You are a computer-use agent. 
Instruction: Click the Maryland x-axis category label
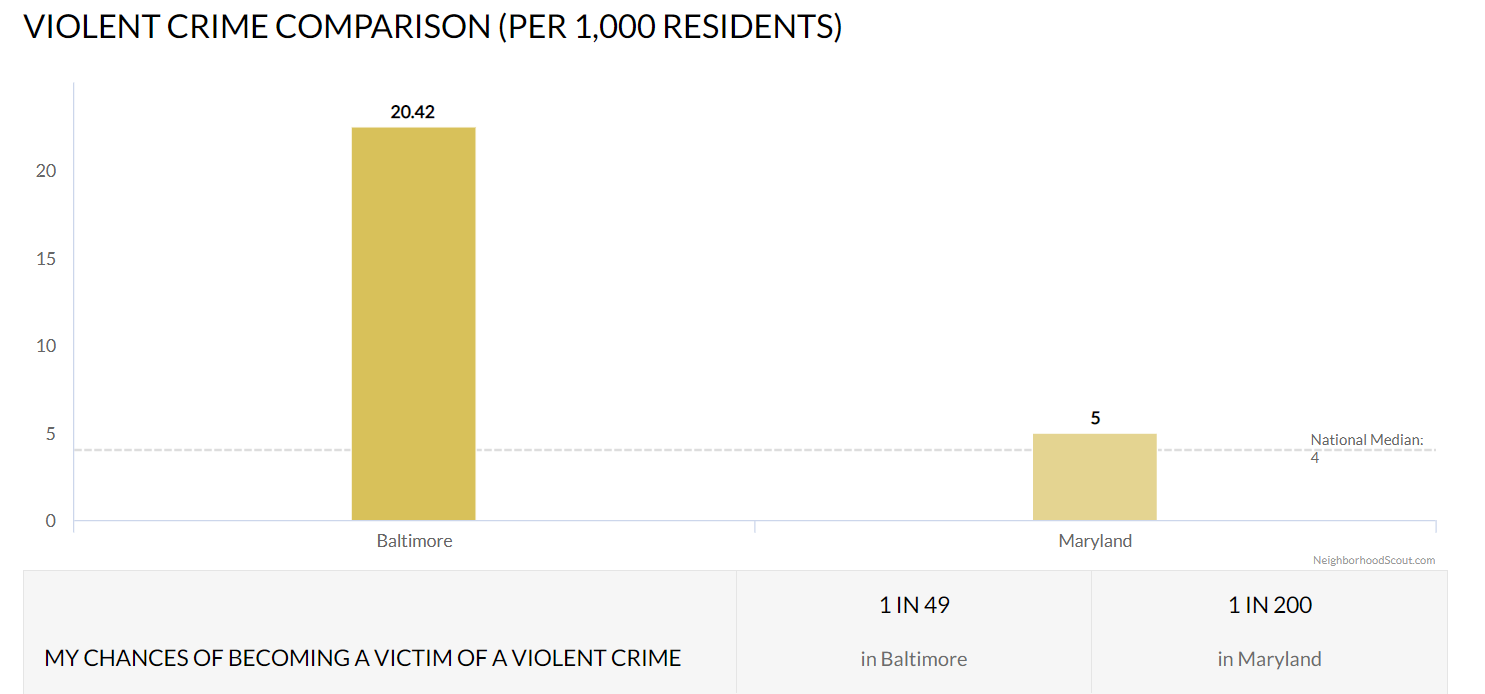click(x=1095, y=541)
